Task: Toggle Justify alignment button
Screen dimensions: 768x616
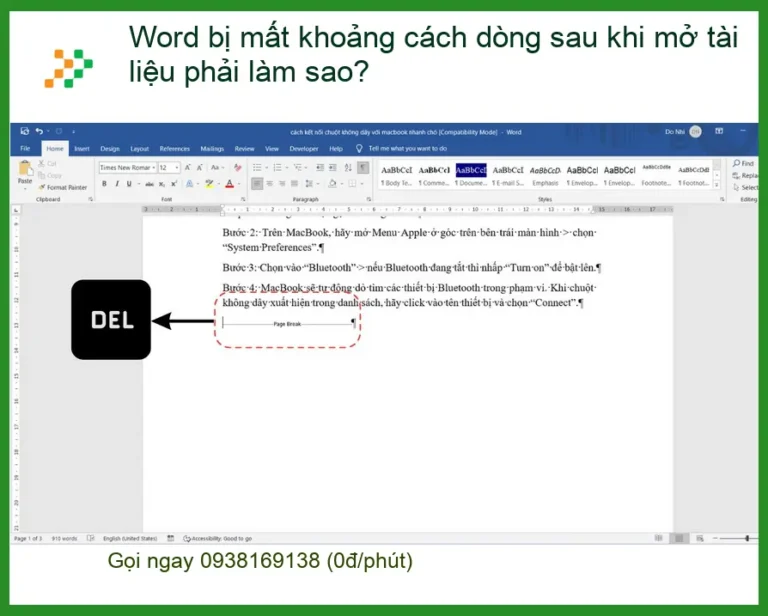Action: coord(294,184)
